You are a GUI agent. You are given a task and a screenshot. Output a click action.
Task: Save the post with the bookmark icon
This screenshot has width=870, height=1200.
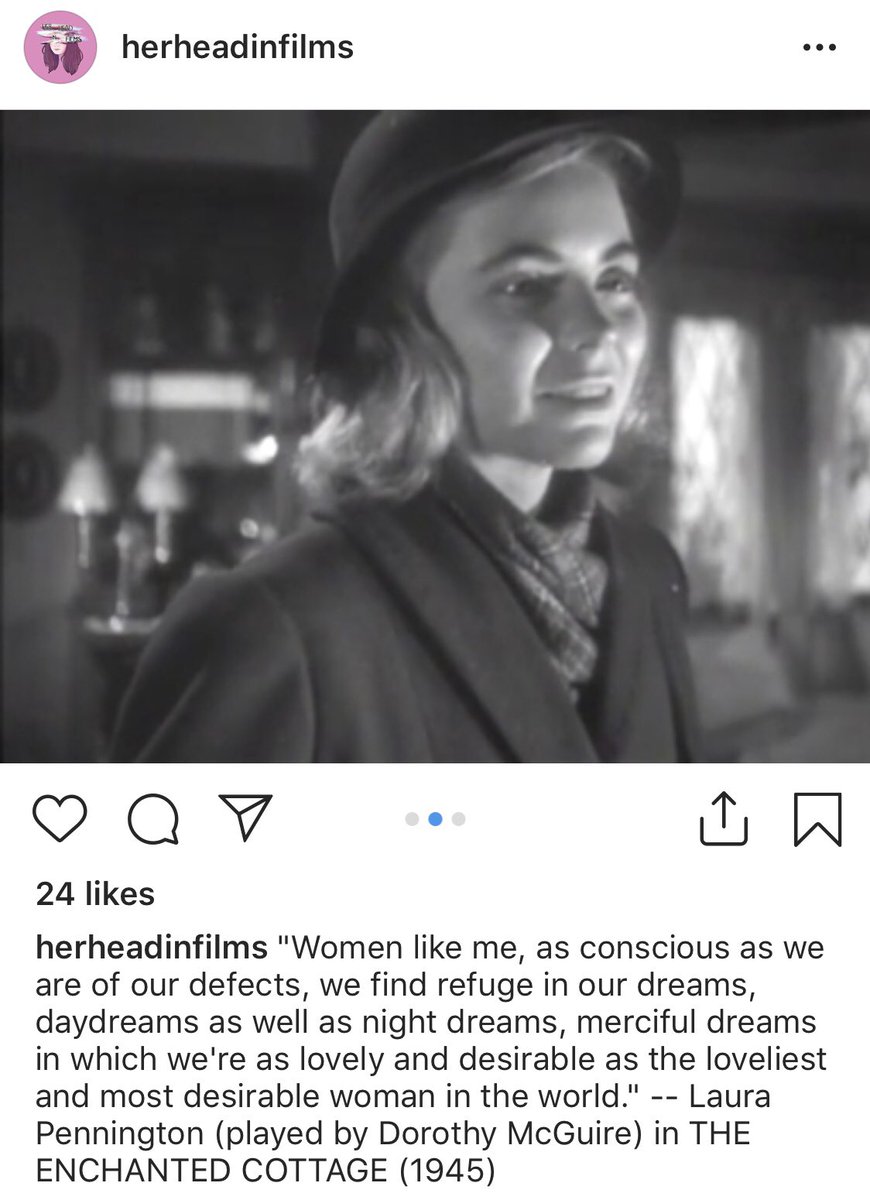click(x=817, y=819)
